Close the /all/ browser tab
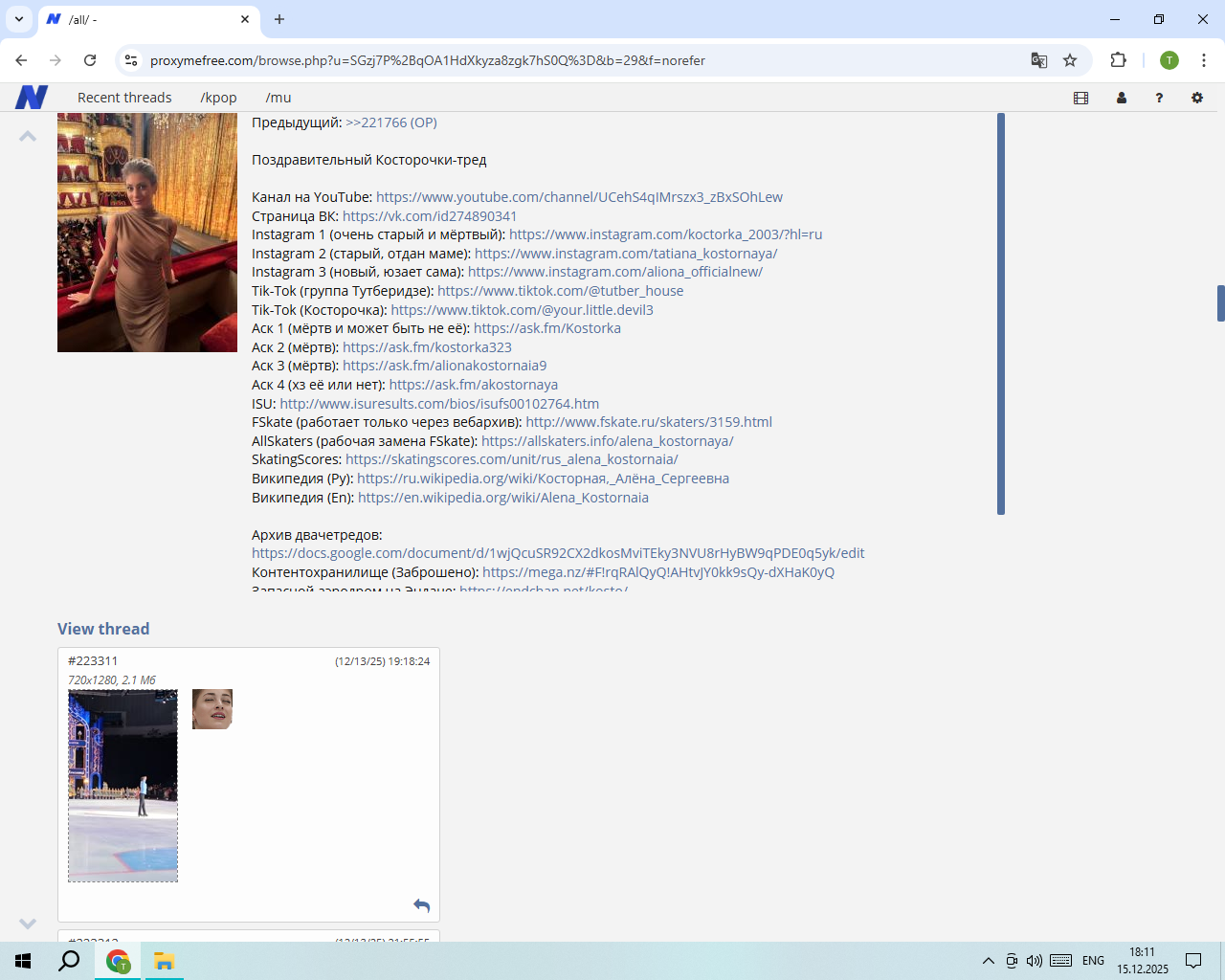This screenshot has width=1225, height=980. coord(245,19)
